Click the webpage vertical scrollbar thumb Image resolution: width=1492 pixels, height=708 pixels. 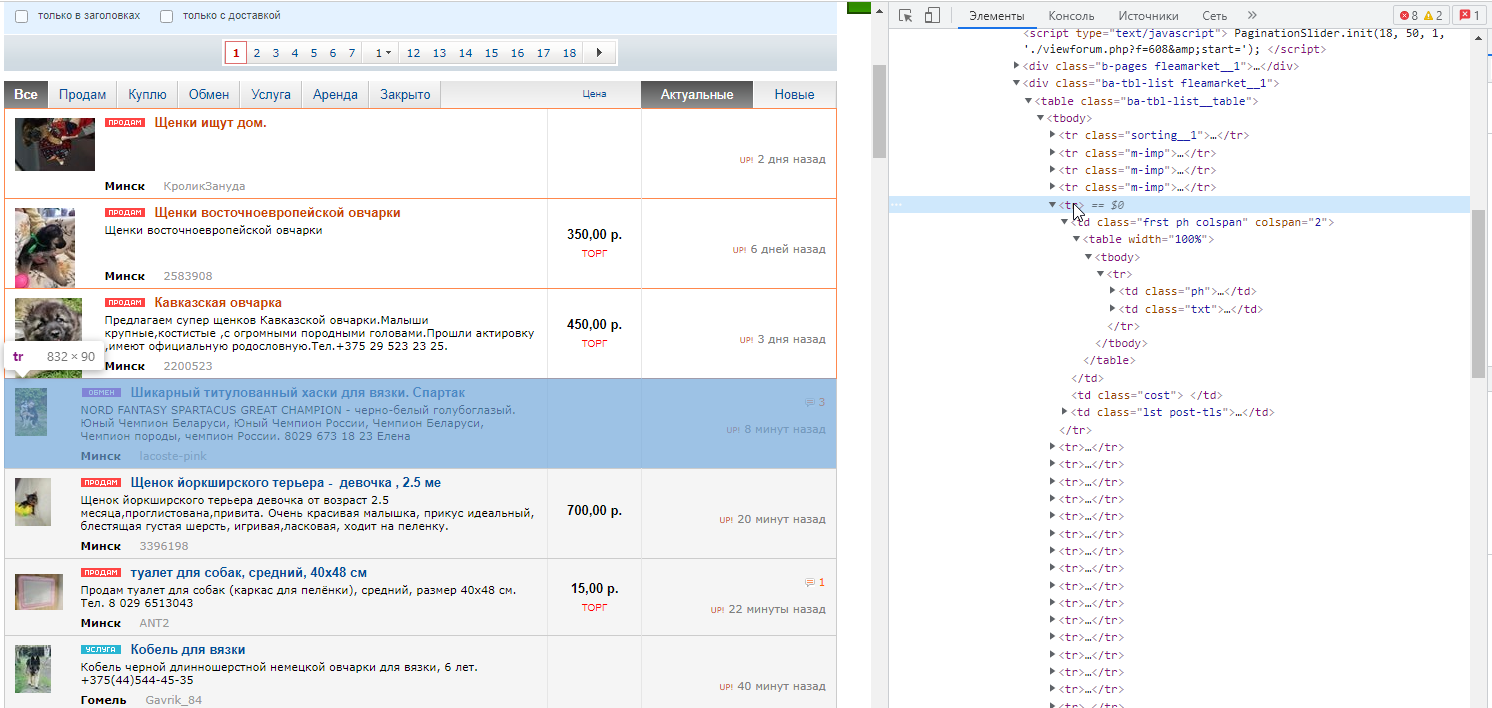(879, 111)
